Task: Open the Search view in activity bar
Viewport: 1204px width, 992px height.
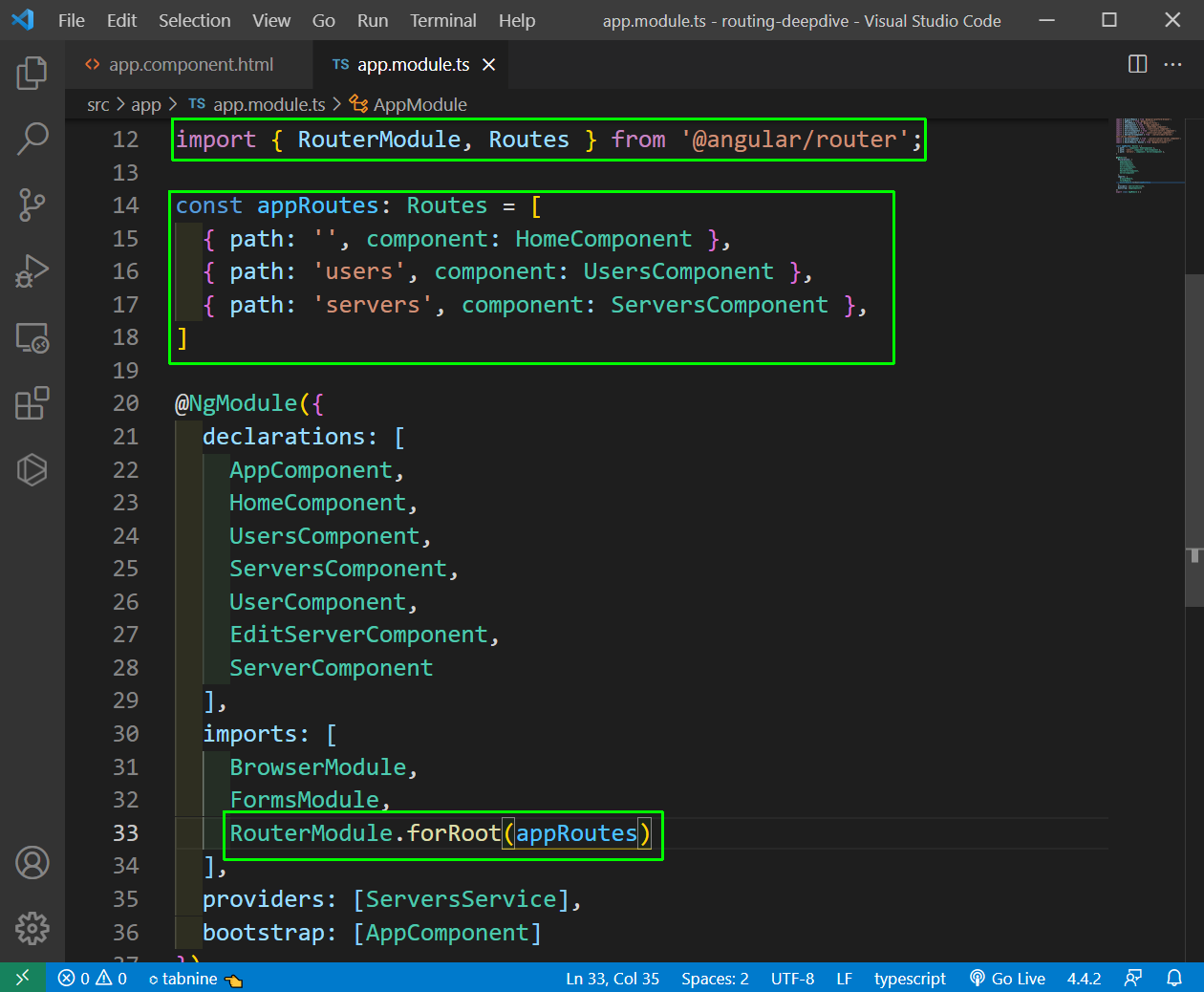Action: coord(32,139)
